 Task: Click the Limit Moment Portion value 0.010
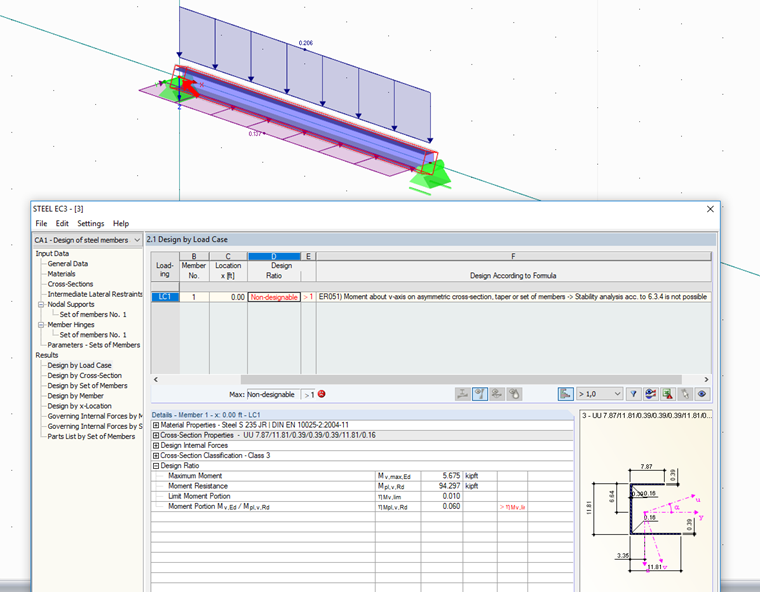pyautogui.click(x=442, y=496)
